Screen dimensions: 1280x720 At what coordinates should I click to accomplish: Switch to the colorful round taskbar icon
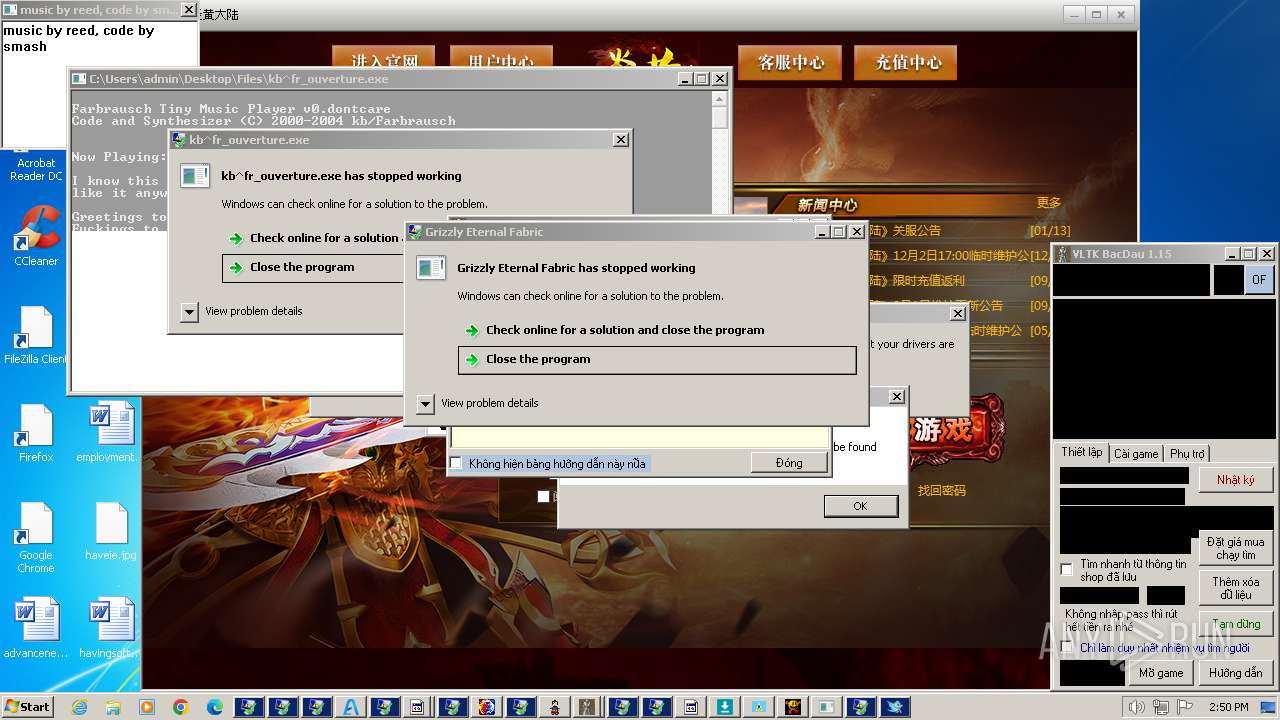tap(487, 707)
